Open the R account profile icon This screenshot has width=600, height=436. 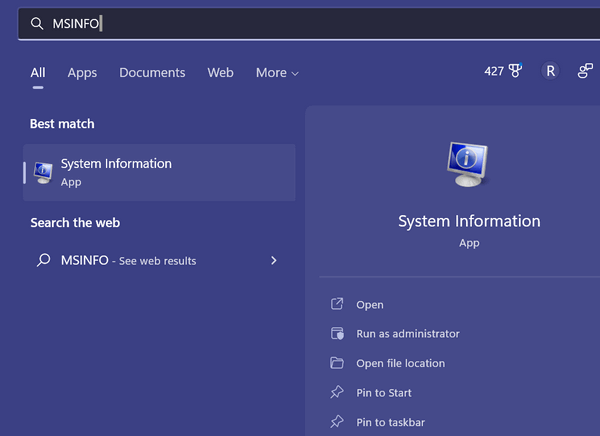coord(550,71)
